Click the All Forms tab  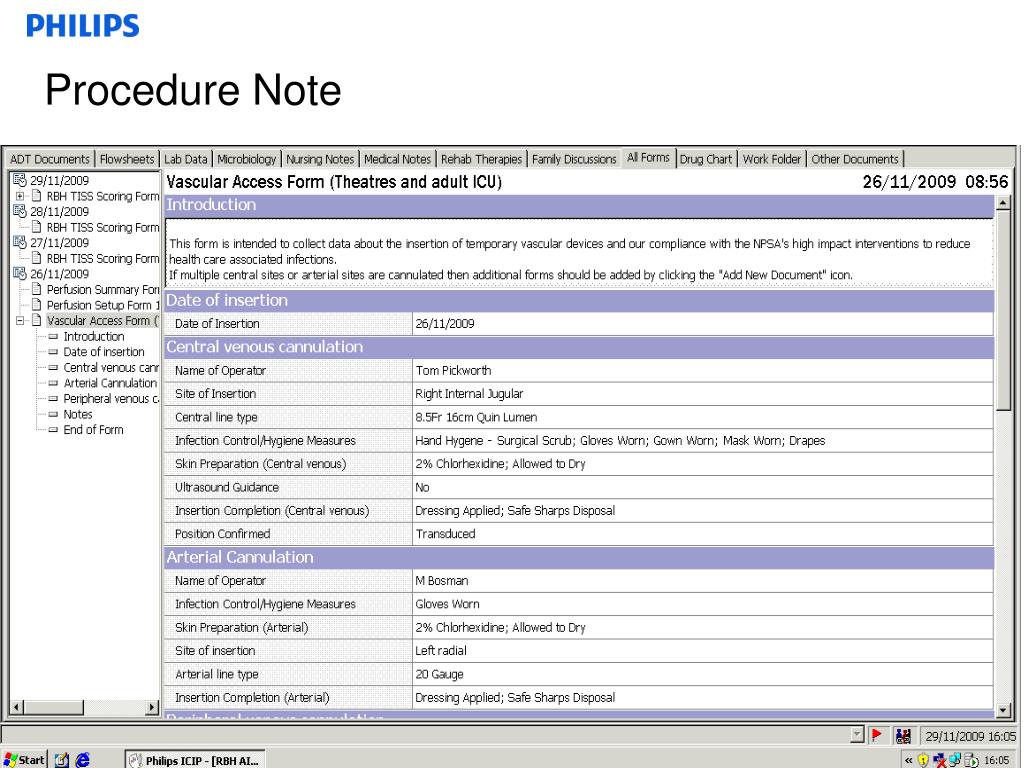point(648,157)
